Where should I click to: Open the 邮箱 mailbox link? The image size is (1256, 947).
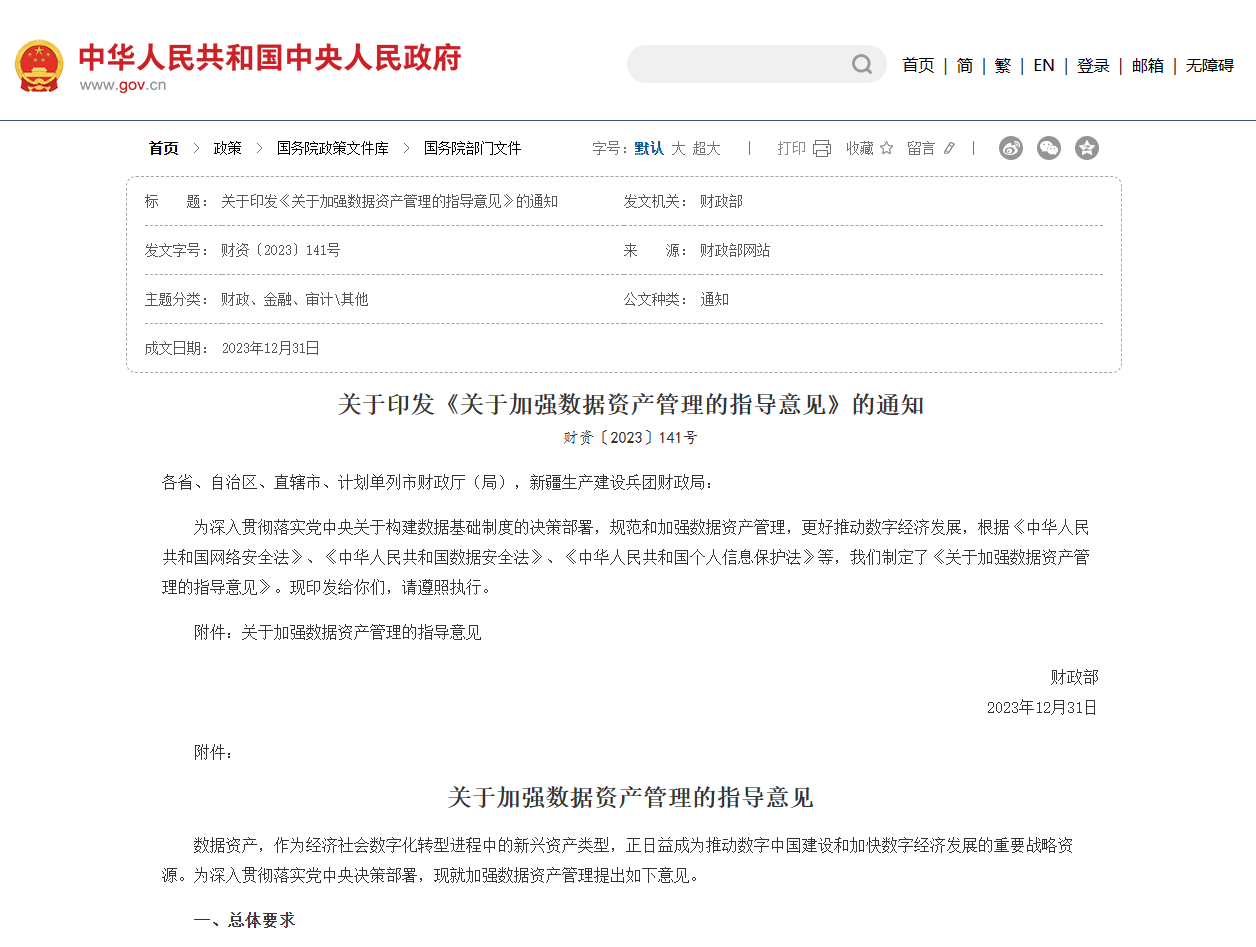(x=1147, y=64)
